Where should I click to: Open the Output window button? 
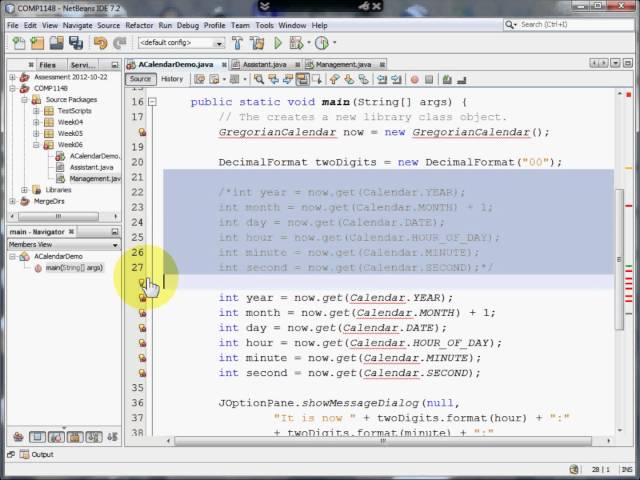(x=37, y=454)
